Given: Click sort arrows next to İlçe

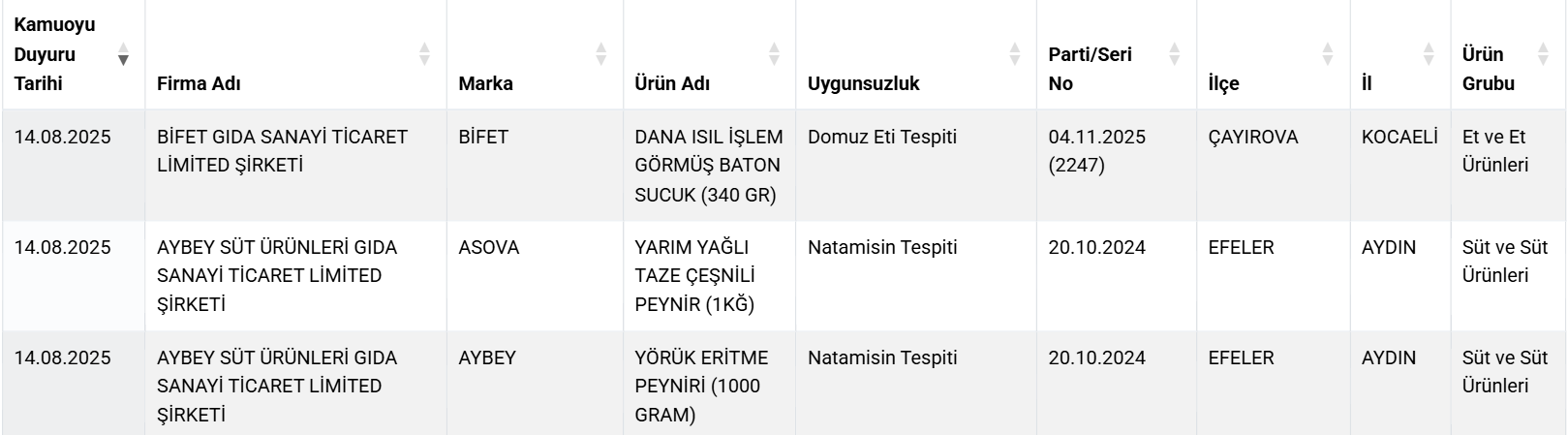Looking at the screenshot, I should pyautogui.click(x=1328, y=54).
